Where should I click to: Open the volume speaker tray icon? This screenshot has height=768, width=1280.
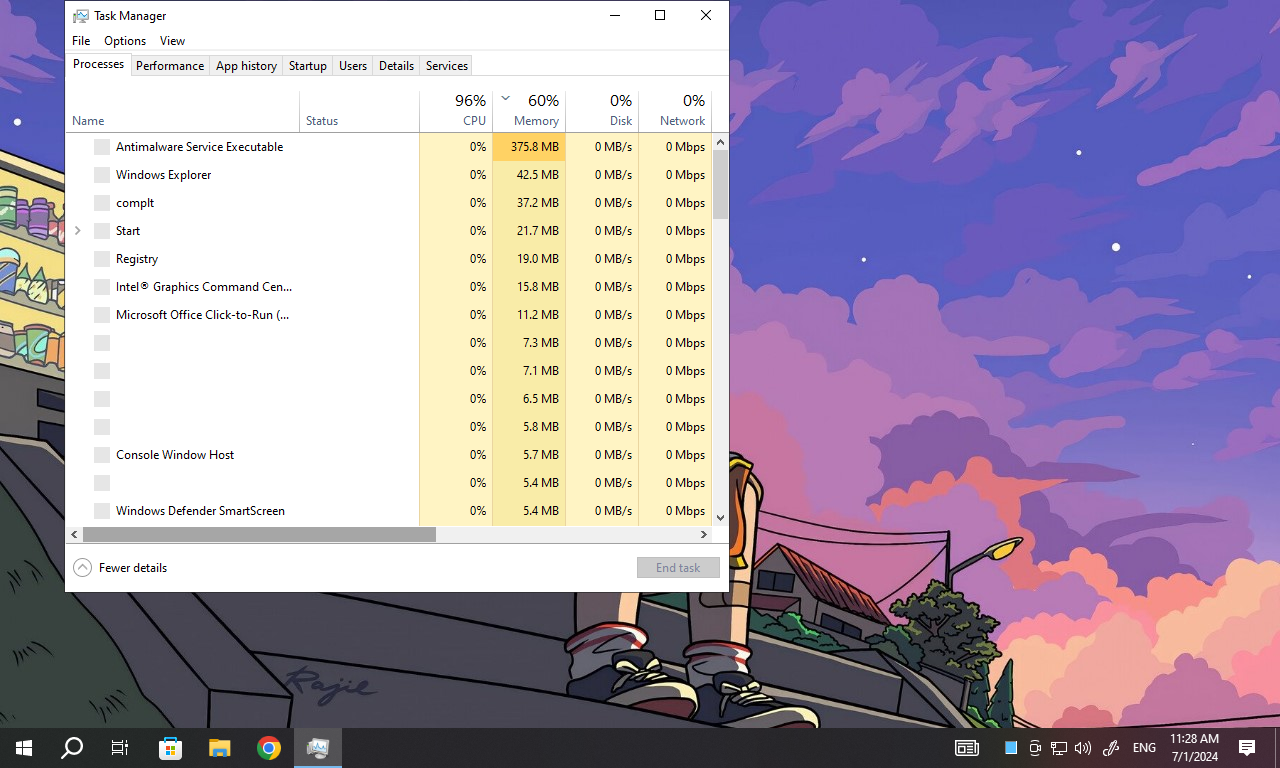(x=1083, y=748)
